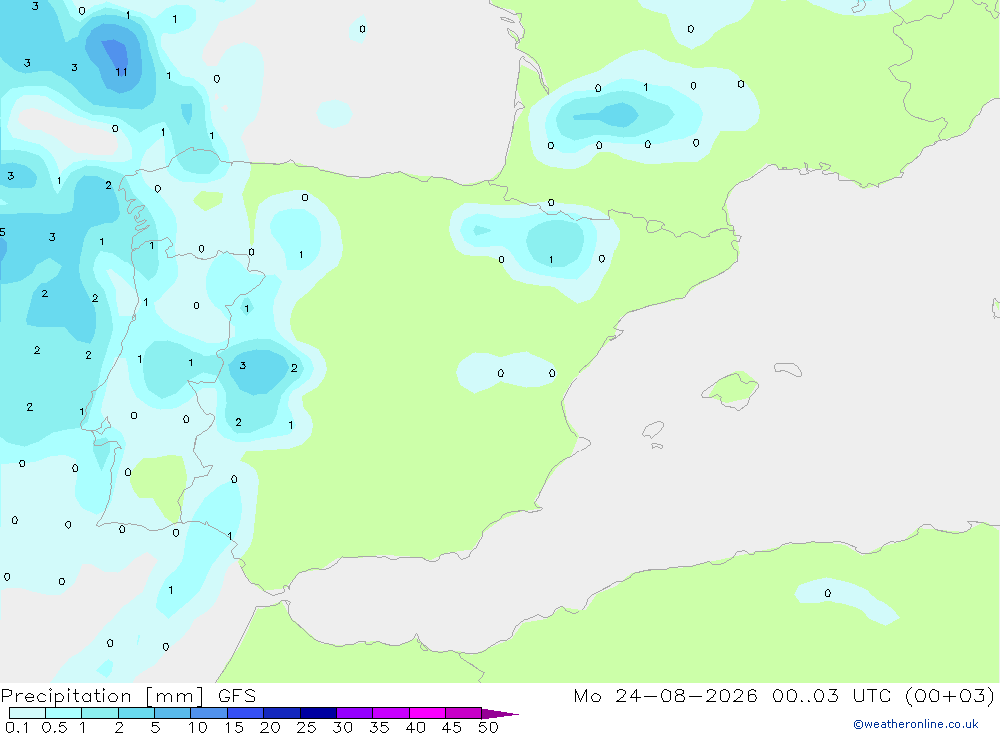Click the '11' precipitation value on map
1000x733 pixels.
(x=121, y=72)
